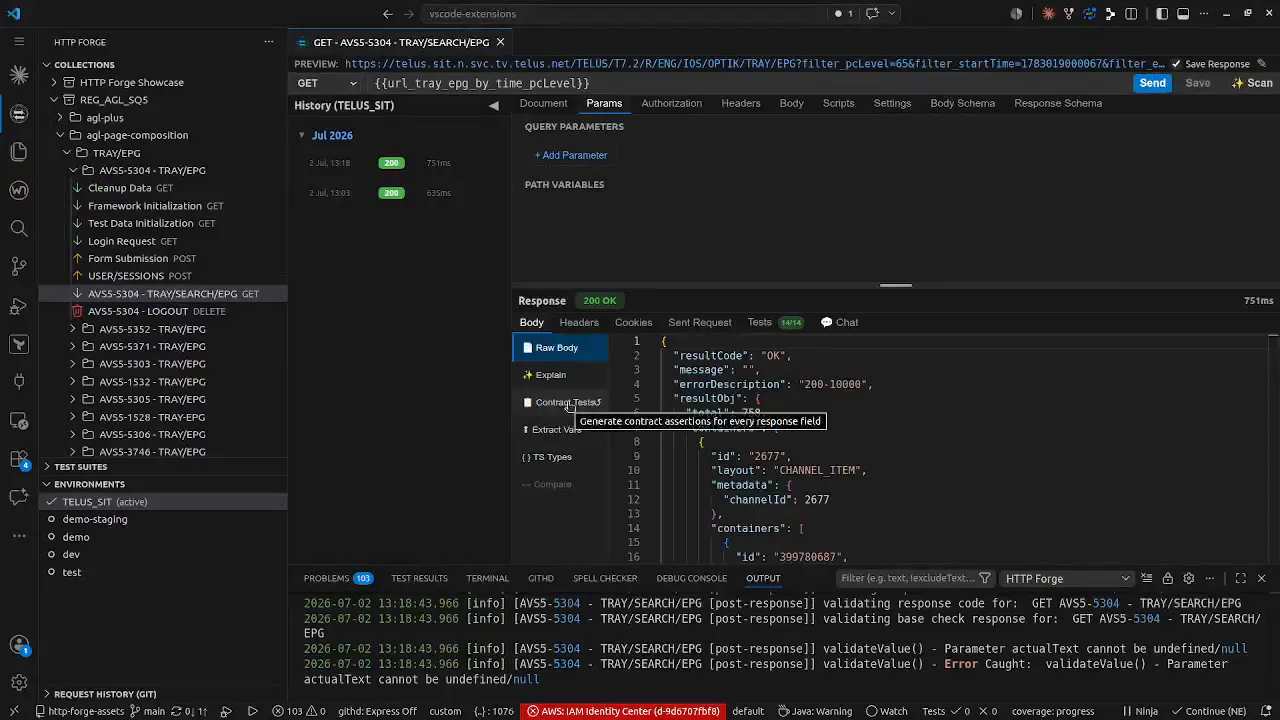Image resolution: width=1280 pixels, height=720 pixels.
Task: Click the Scan button
Action: click(1252, 83)
